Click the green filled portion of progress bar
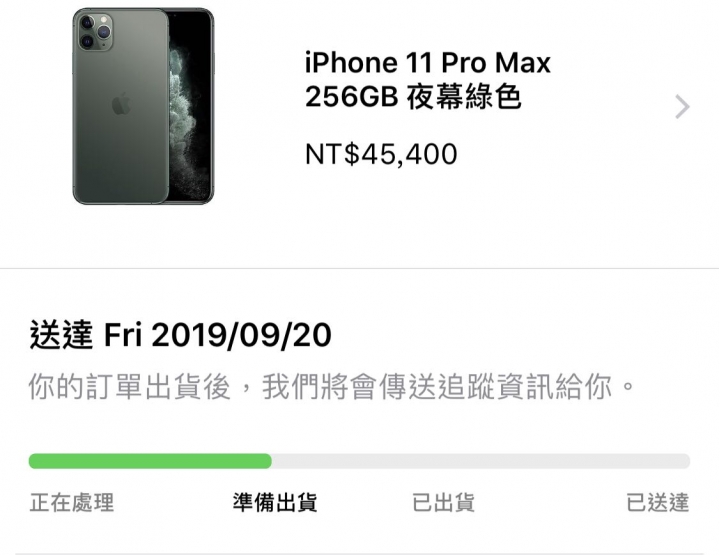 tap(150, 461)
